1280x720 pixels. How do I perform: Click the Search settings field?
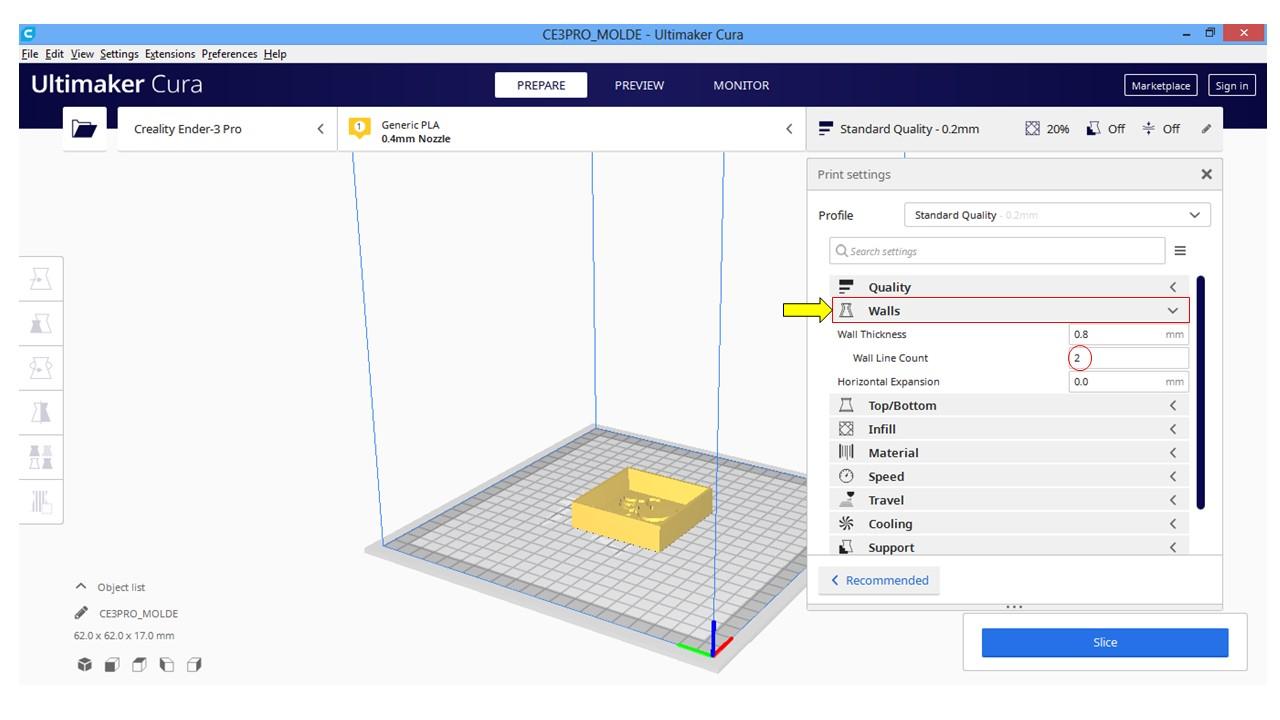pyautogui.click(x=997, y=251)
